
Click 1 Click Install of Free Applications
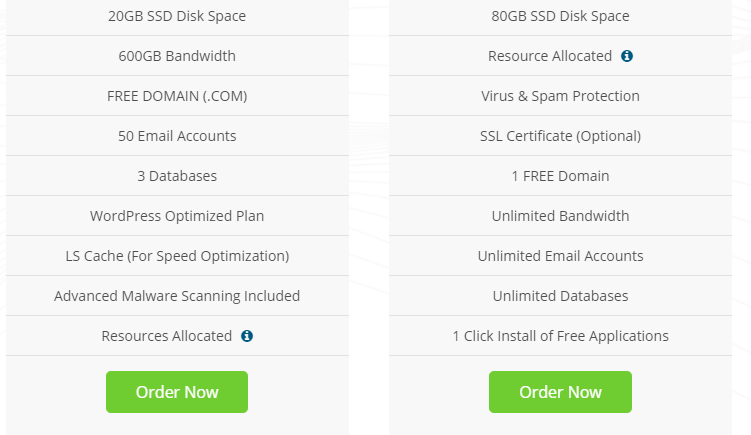pyautogui.click(x=560, y=336)
